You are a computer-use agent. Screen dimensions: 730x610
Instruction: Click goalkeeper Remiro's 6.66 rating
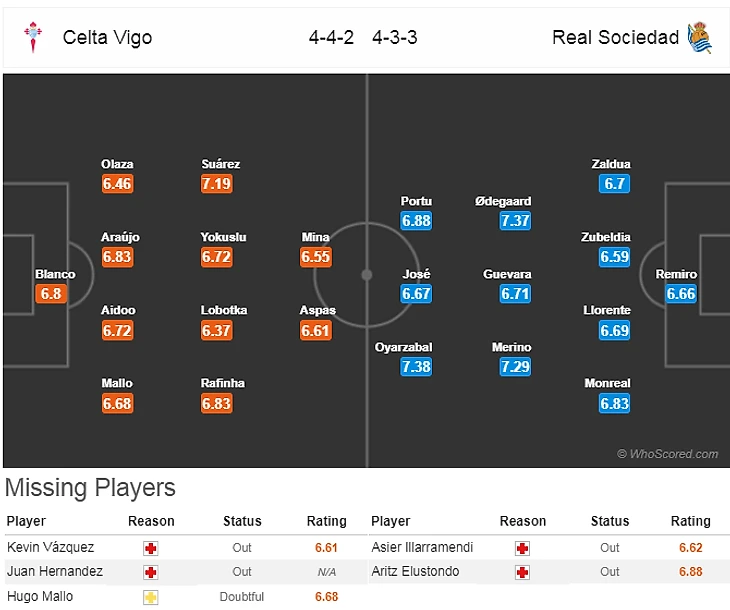click(x=681, y=294)
